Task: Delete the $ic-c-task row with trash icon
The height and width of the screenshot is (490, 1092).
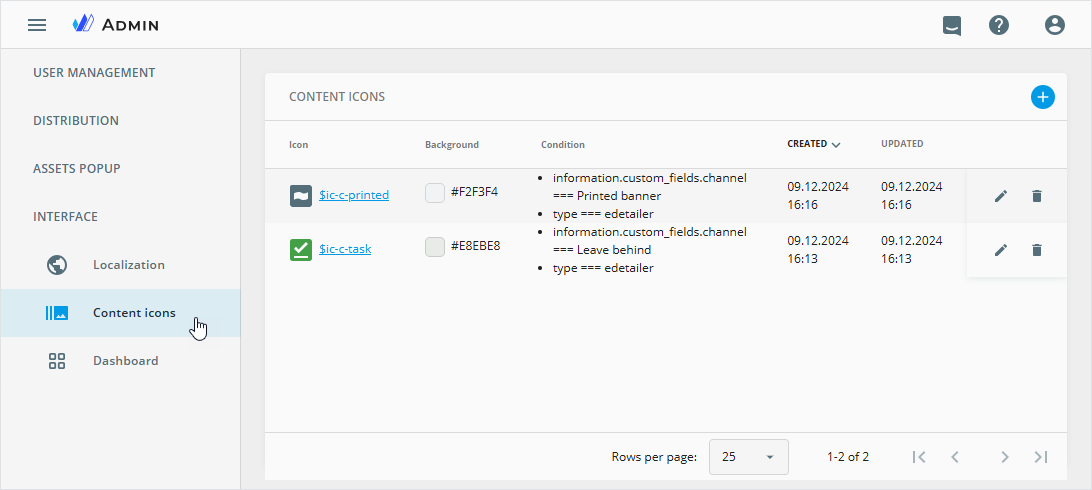Action: coord(1037,250)
